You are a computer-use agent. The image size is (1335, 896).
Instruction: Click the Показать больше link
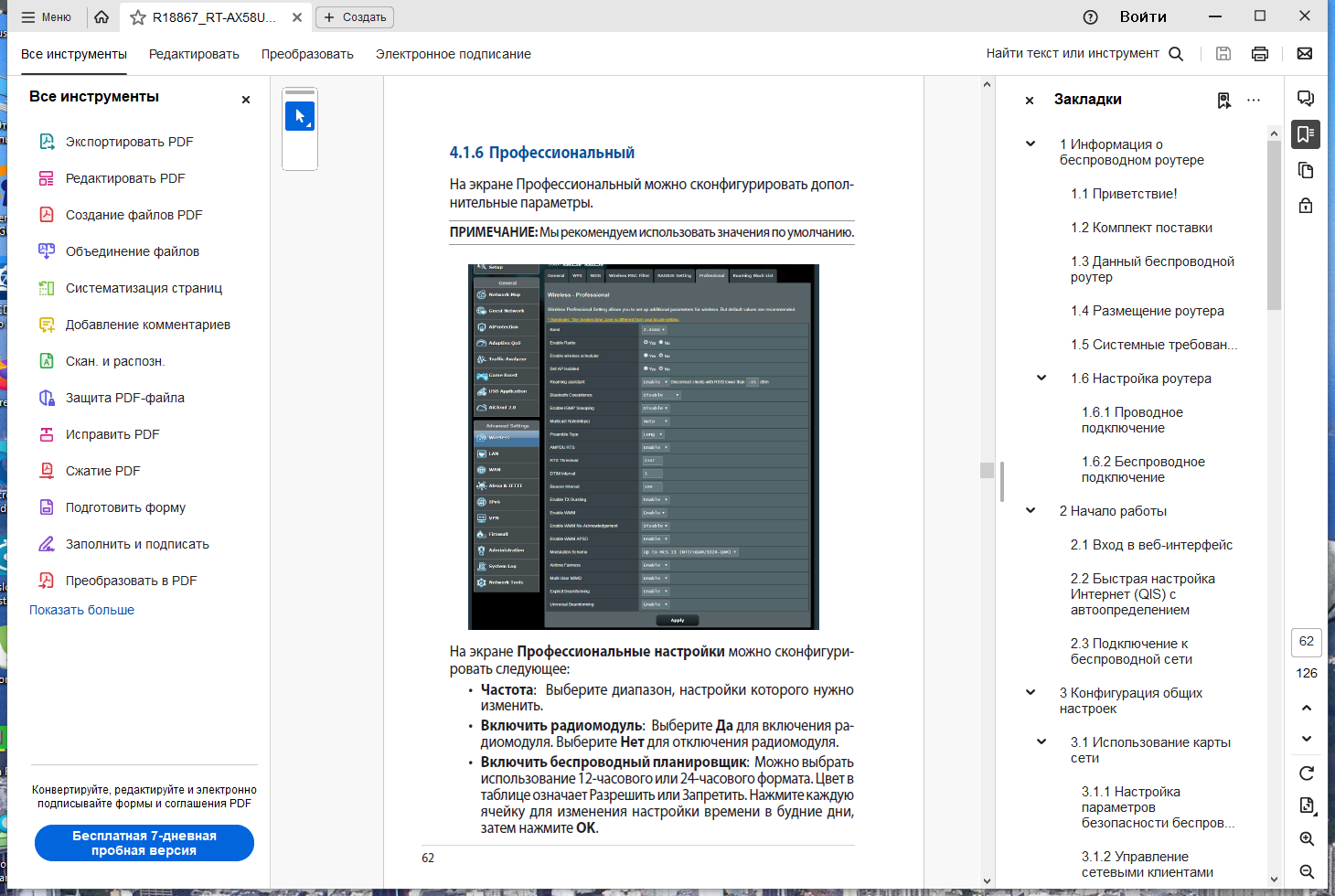click(x=81, y=610)
